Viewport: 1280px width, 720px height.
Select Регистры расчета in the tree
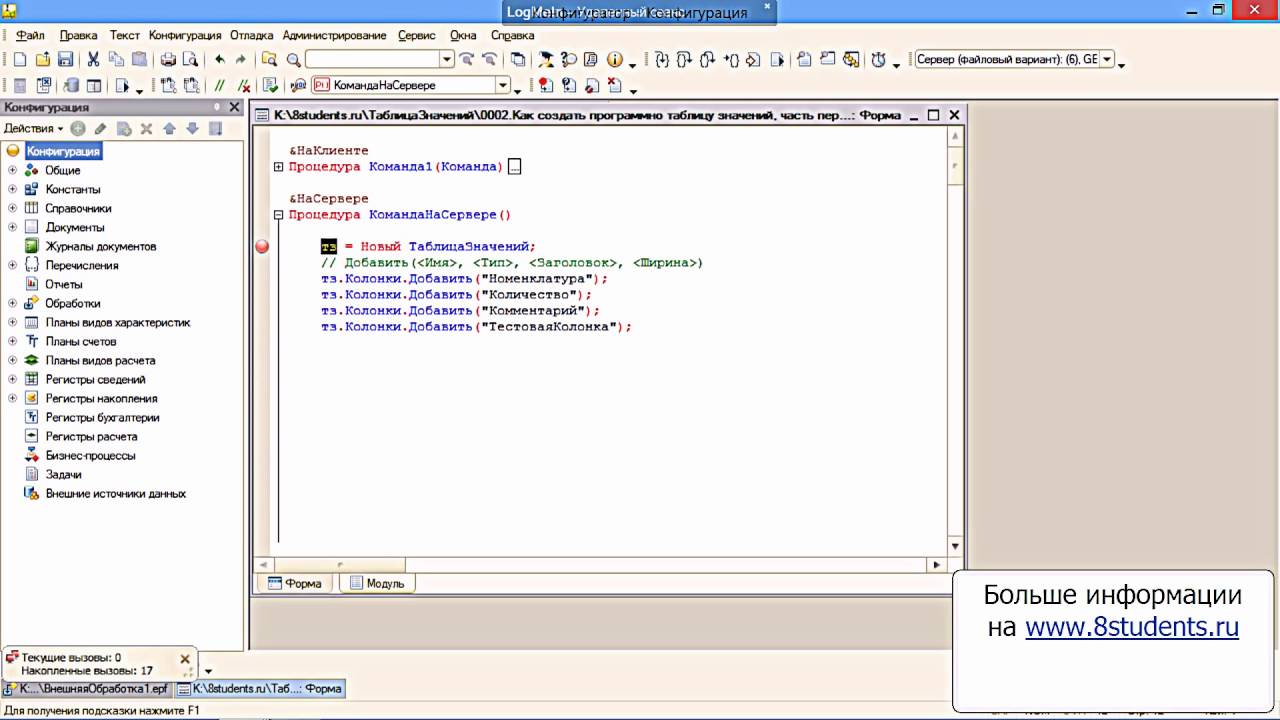[91, 436]
